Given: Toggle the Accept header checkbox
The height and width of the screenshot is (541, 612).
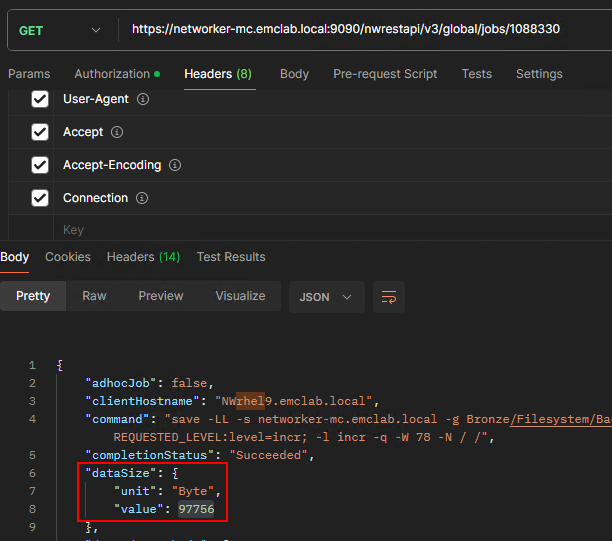Looking at the screenshot, I should (40, 132).
